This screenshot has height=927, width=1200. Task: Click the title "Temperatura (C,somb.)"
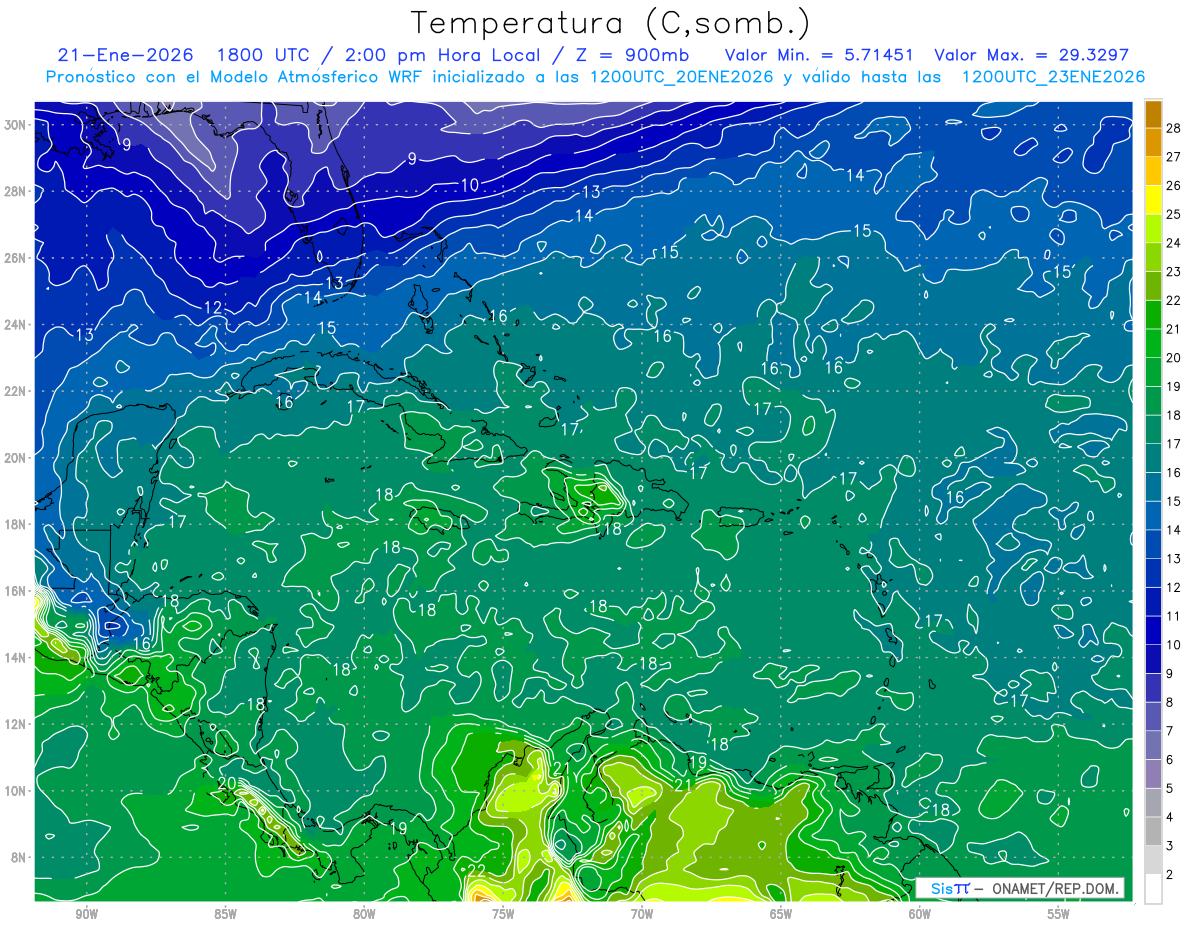[611, 22]
